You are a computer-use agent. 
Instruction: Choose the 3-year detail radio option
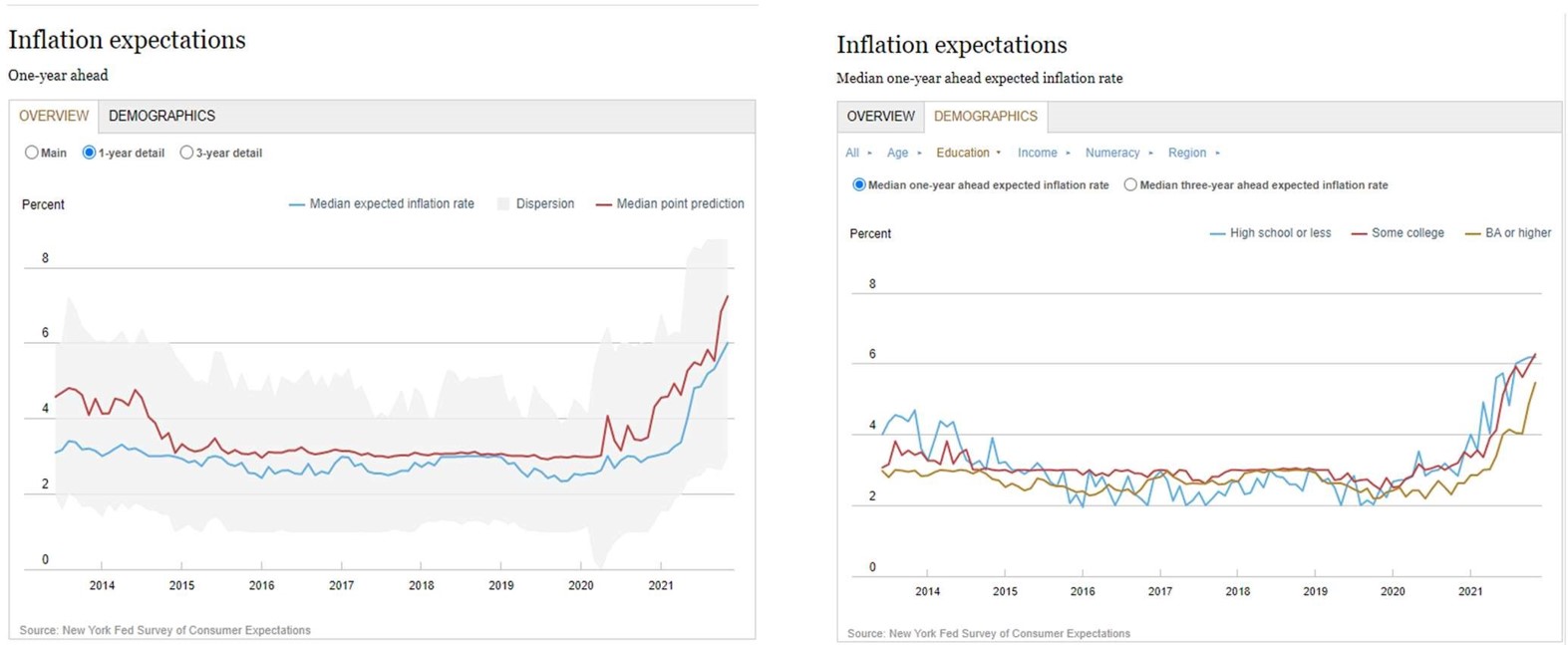pos(186,153)
